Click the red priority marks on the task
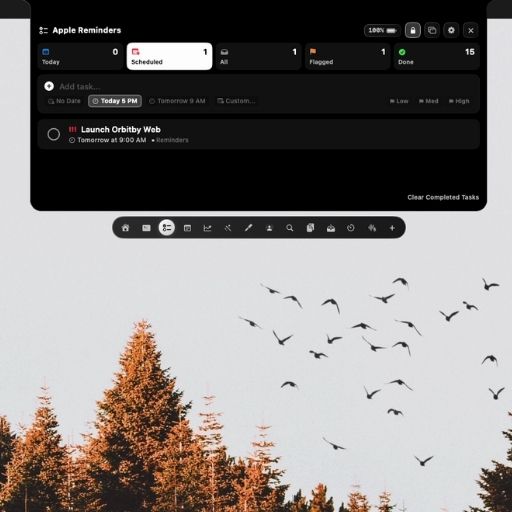512x512 pixels. [72, 129]
